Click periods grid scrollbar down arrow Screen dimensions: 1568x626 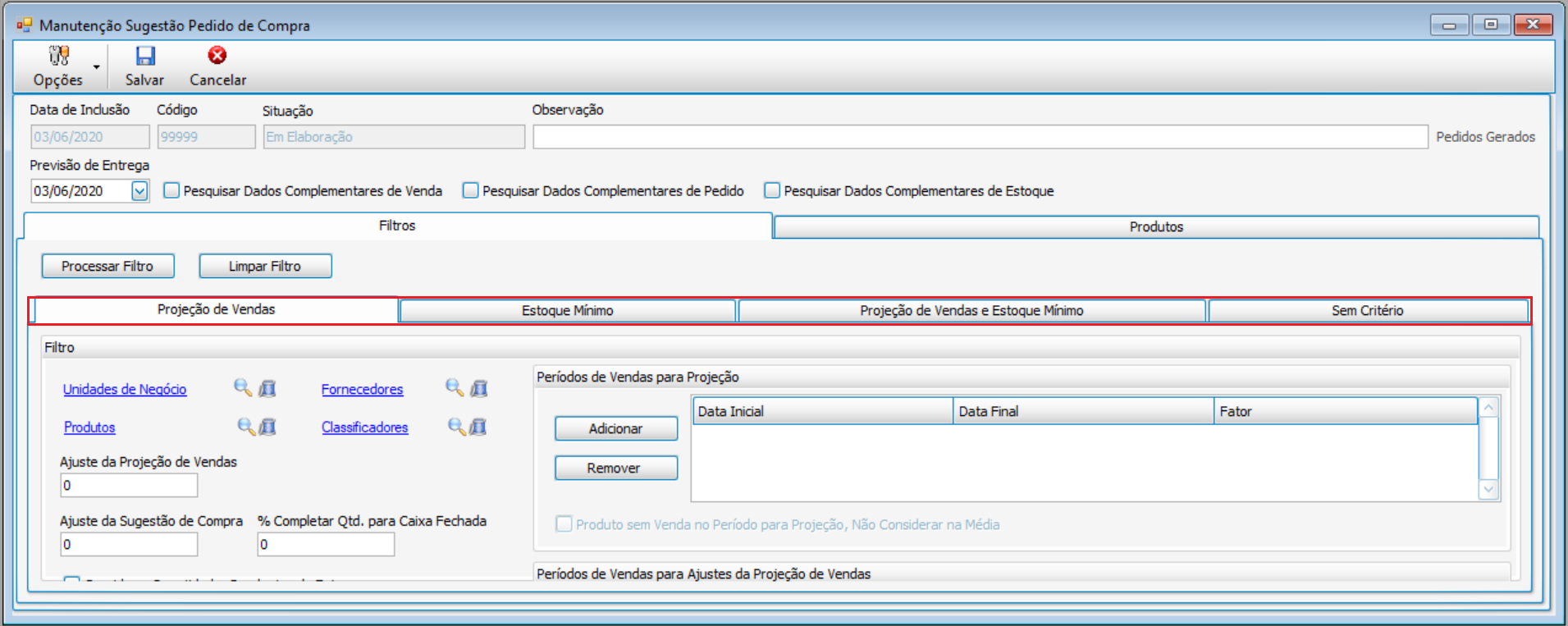(x=1488, y=490)
